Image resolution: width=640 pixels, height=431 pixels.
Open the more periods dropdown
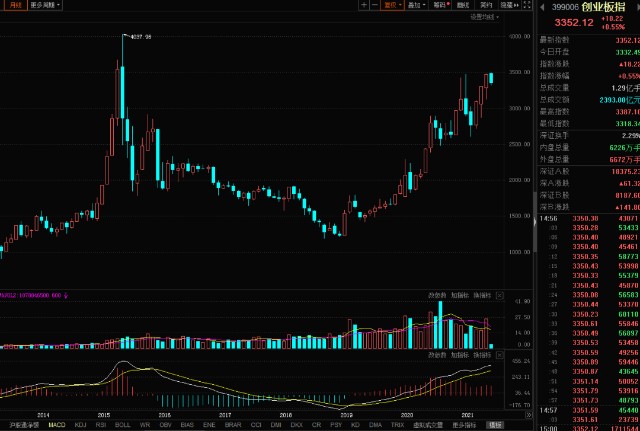(x=45, y=5)
